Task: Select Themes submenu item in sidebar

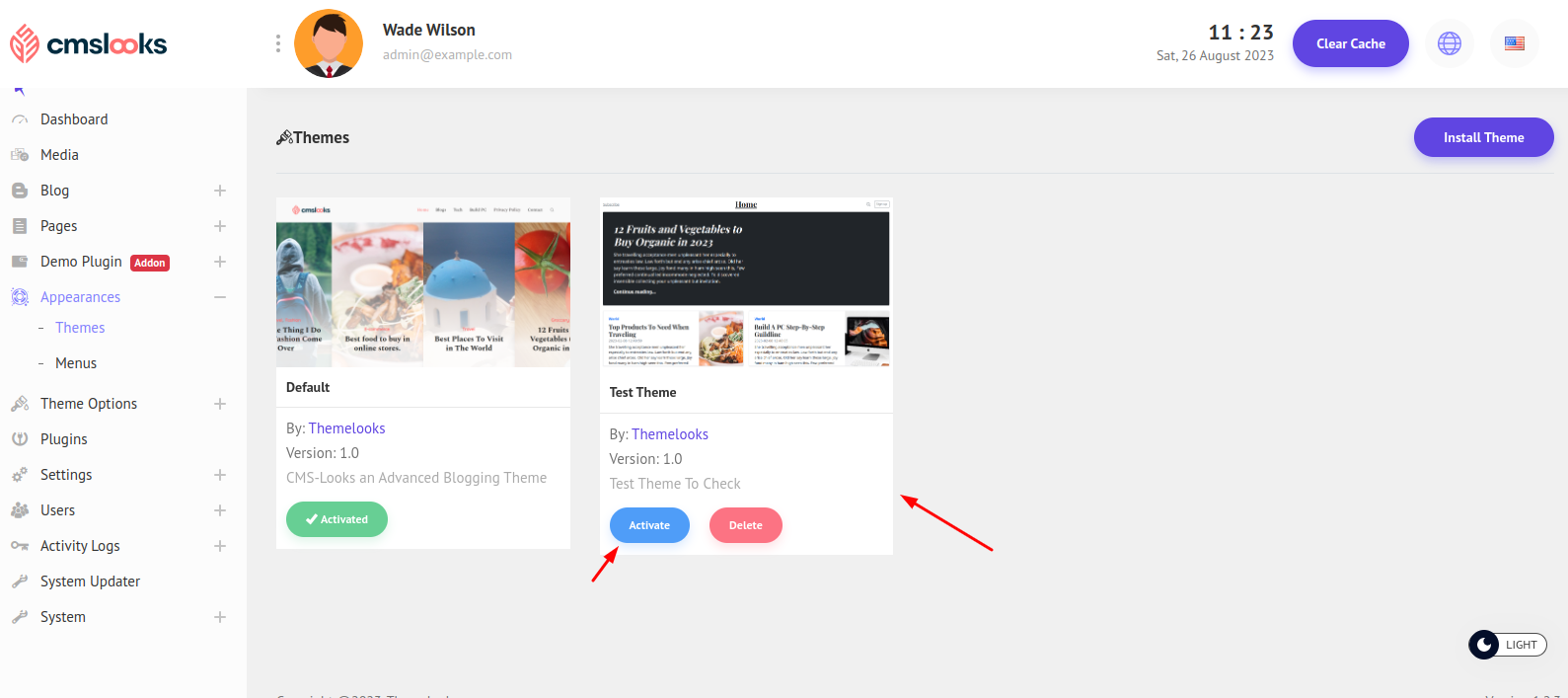Action: [x=80, y=328]
